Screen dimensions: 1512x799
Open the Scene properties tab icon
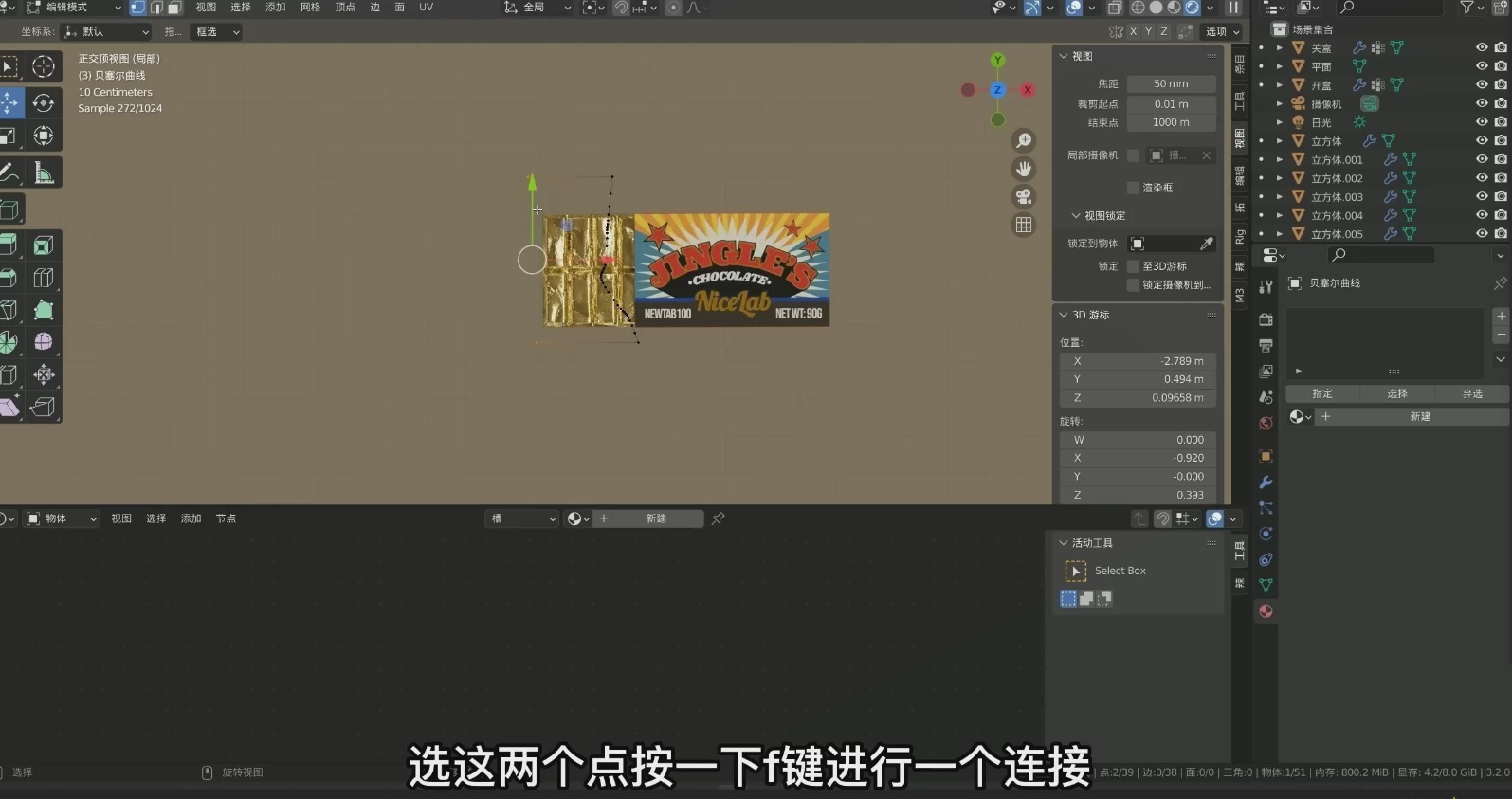click(1266, 397)
